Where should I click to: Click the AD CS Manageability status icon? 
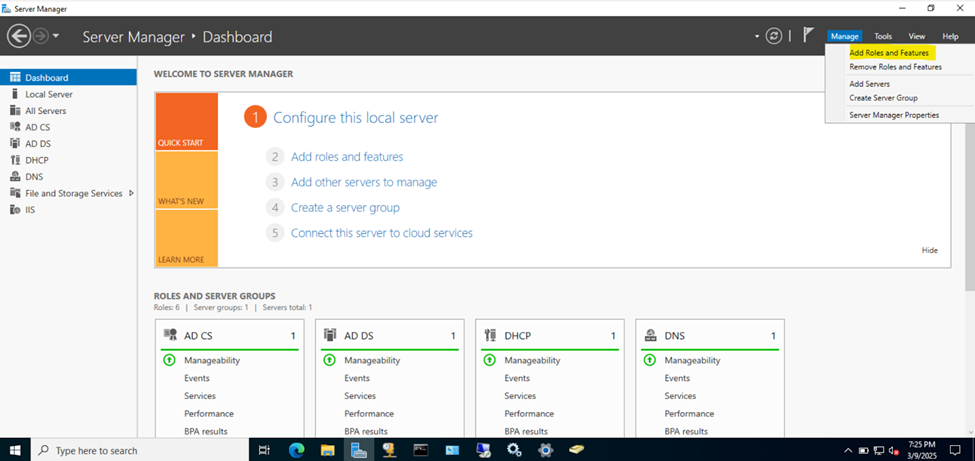point(169,360)
